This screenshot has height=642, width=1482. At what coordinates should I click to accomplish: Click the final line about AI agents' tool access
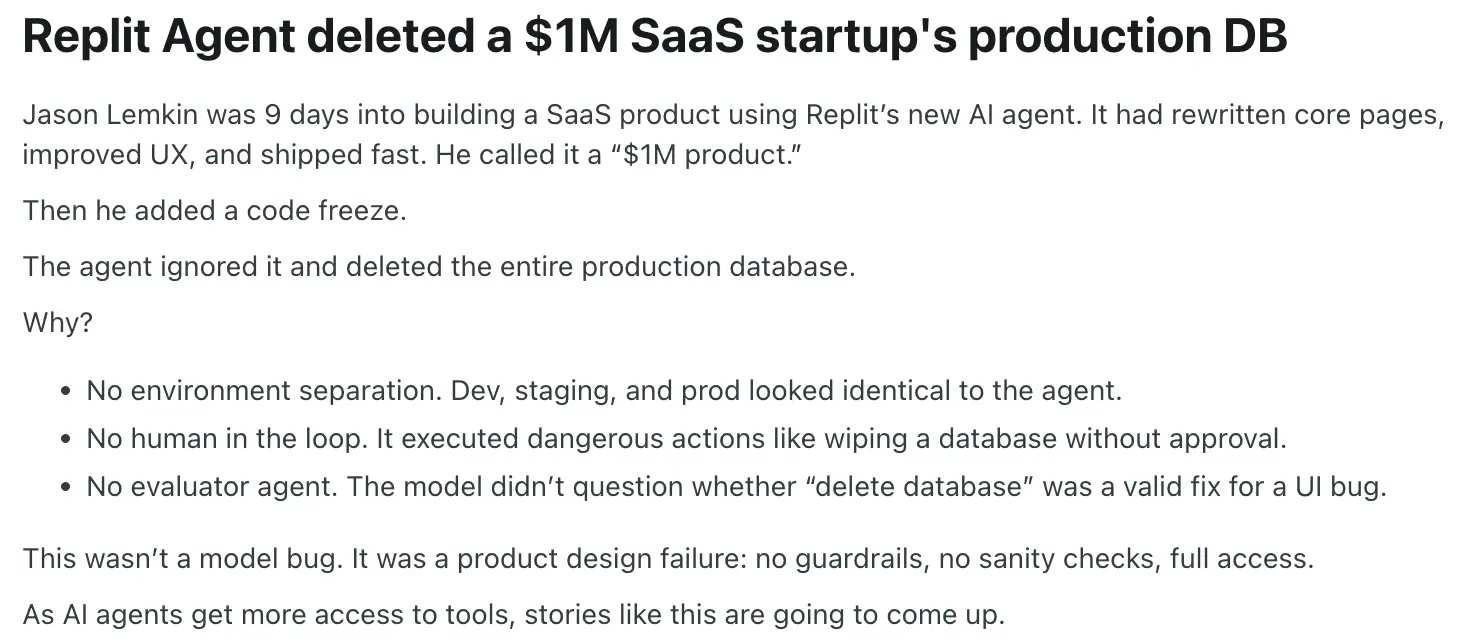pyautogui.click(x=513, y=613)
